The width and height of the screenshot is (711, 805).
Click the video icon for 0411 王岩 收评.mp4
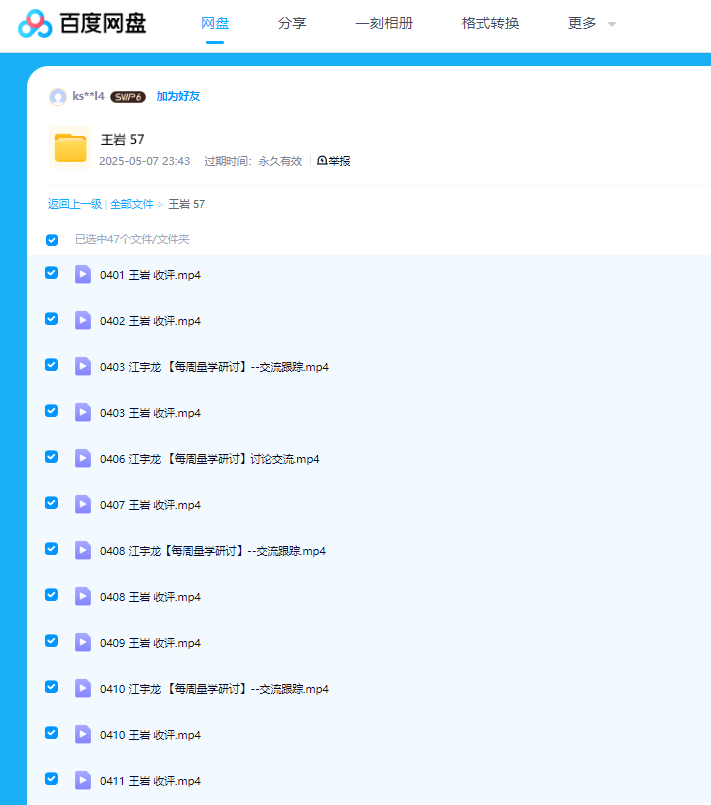(x=83, y=781)
